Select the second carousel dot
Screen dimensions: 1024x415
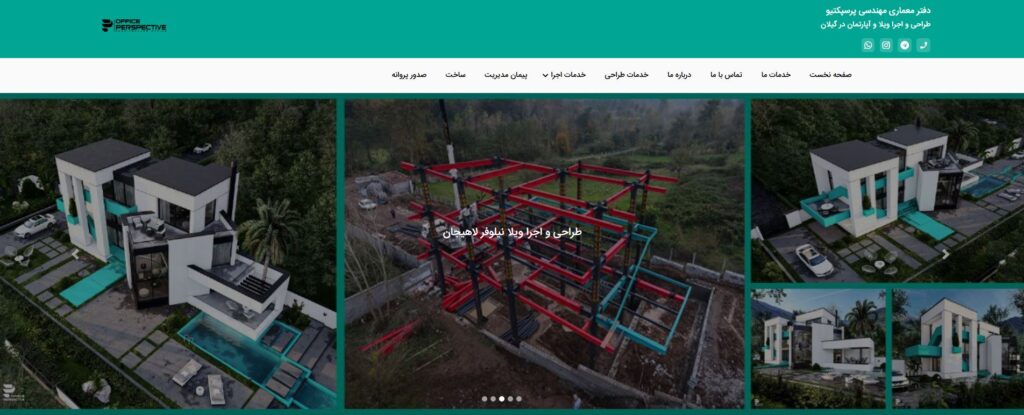(x=492, y=398)
